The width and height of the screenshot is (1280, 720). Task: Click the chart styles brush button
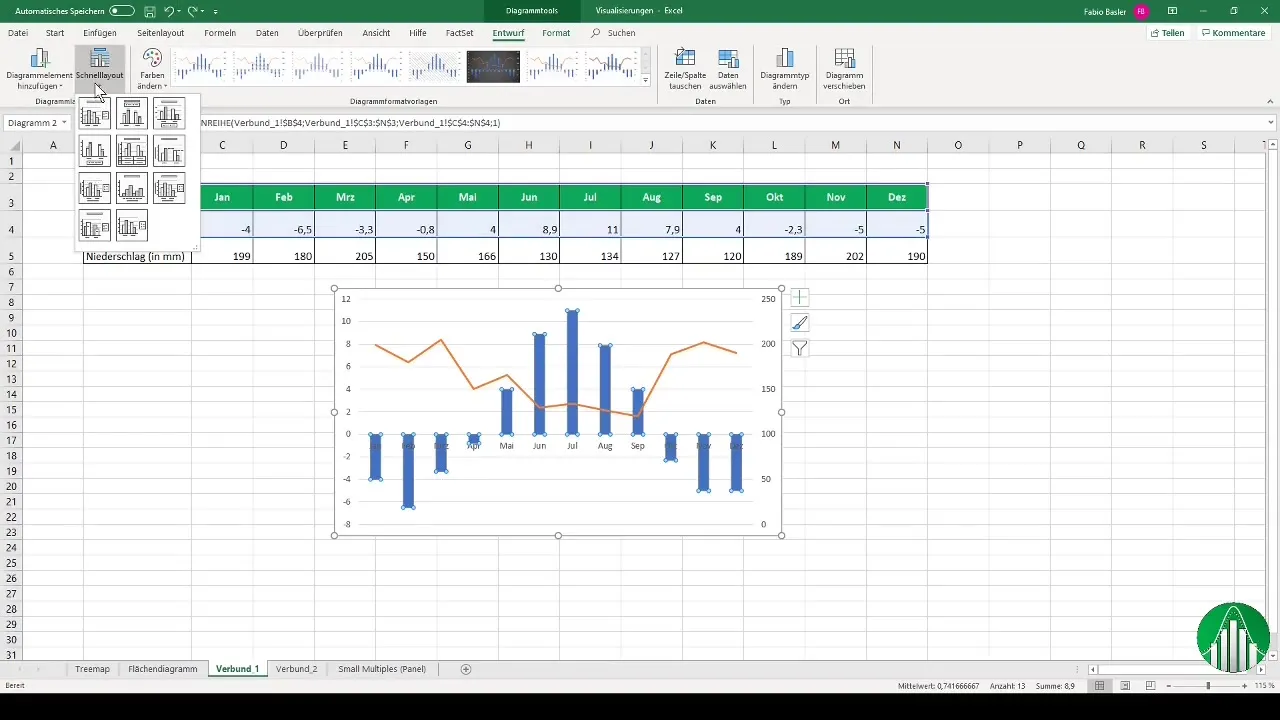(800, 323)
